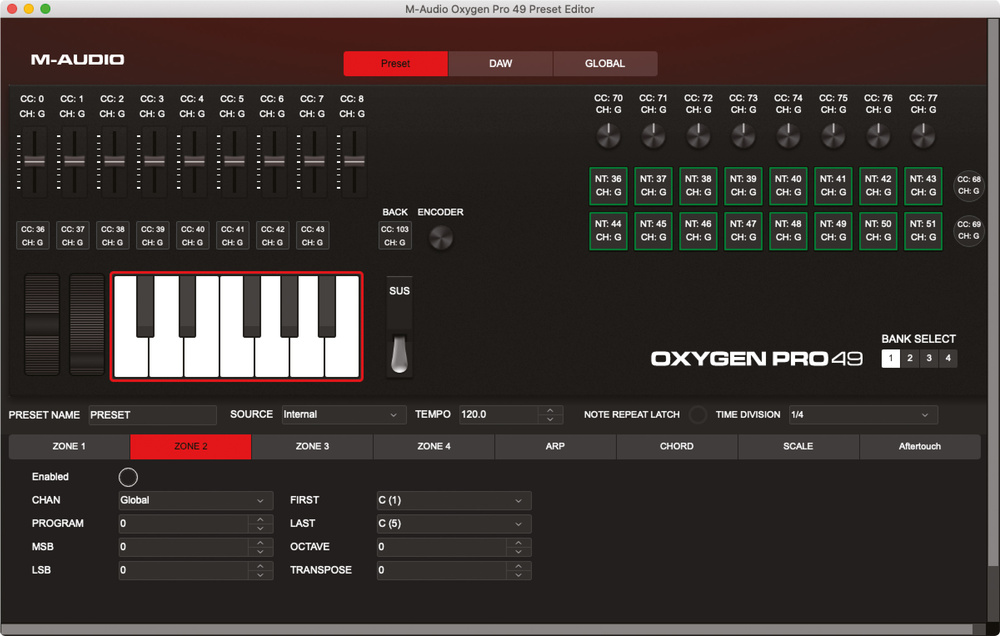Select fader button CC: 43
This screenshot has height=636, width=1000.
tap(312, 235)
